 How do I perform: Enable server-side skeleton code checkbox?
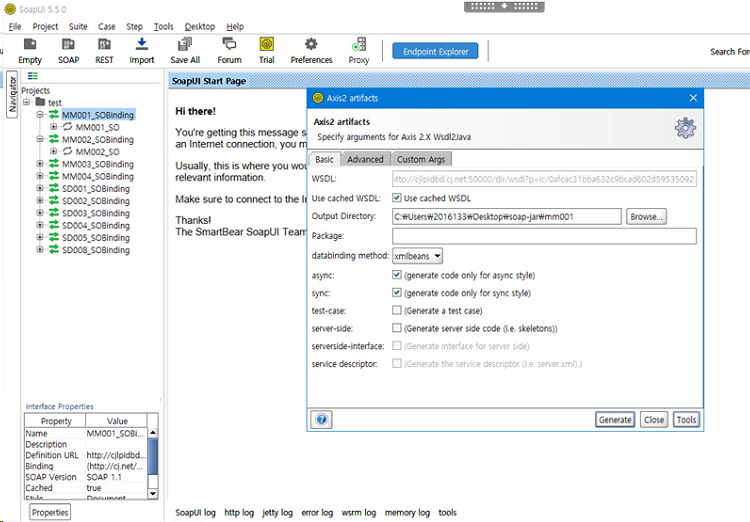click(397, 328)
